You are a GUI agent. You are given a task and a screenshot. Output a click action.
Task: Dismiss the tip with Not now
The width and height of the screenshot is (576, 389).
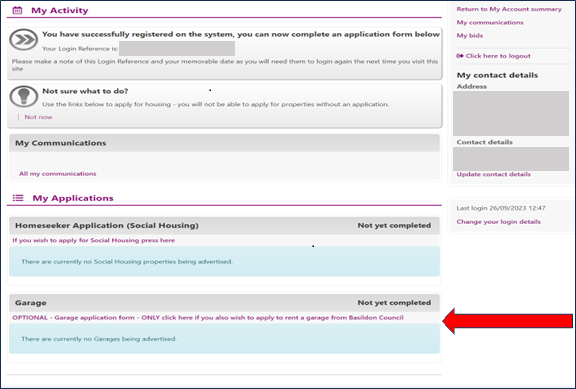pyautogui.click(x=38, y=117)
